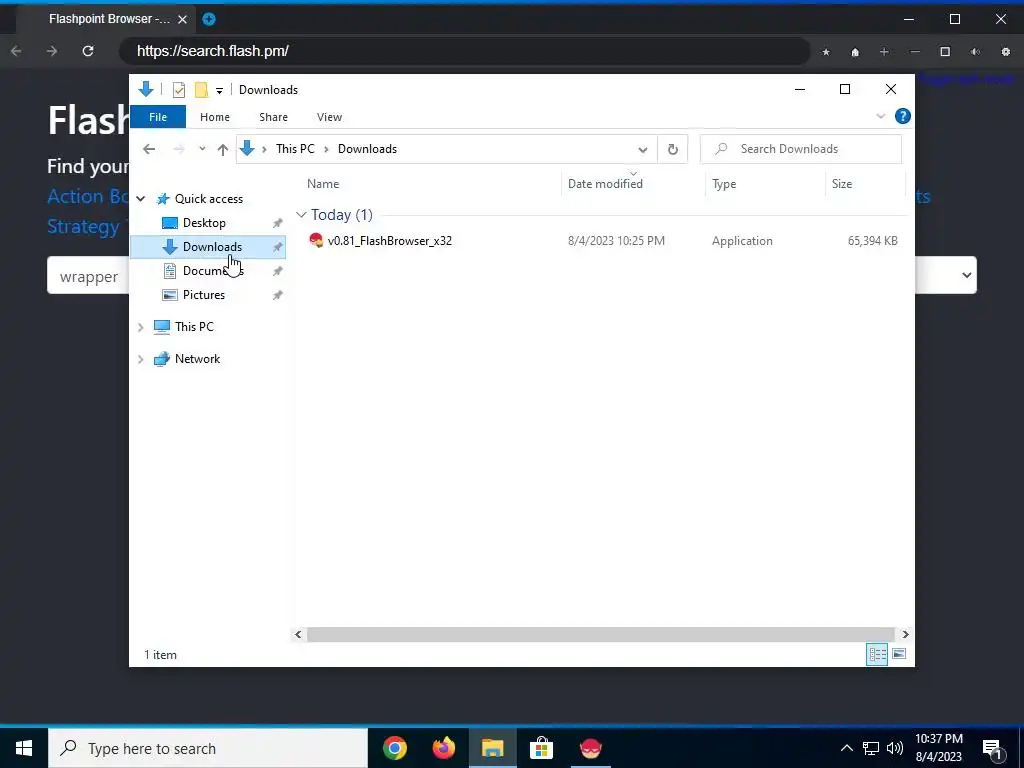
Task: Click the square fullscreen icon in Flashpoint toolbar
Action: 945,52
